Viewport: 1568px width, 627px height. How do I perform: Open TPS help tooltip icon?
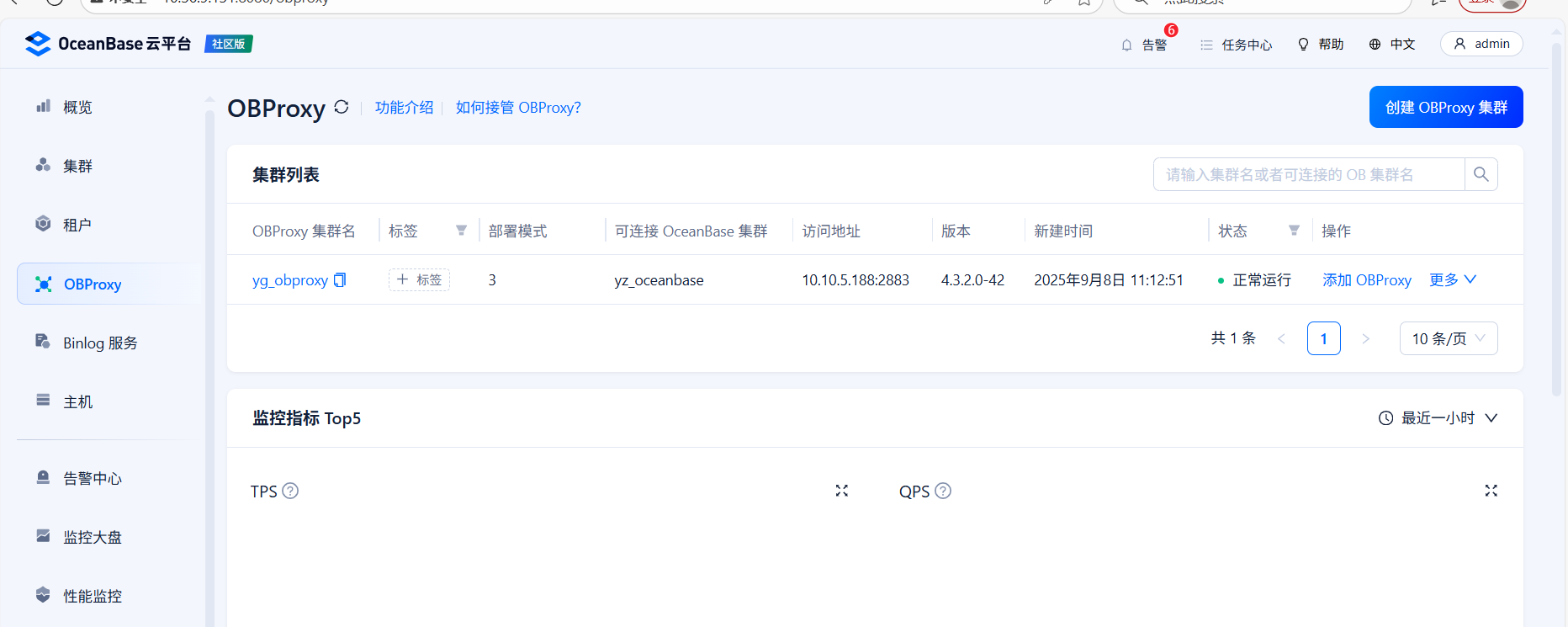point(290,491)
